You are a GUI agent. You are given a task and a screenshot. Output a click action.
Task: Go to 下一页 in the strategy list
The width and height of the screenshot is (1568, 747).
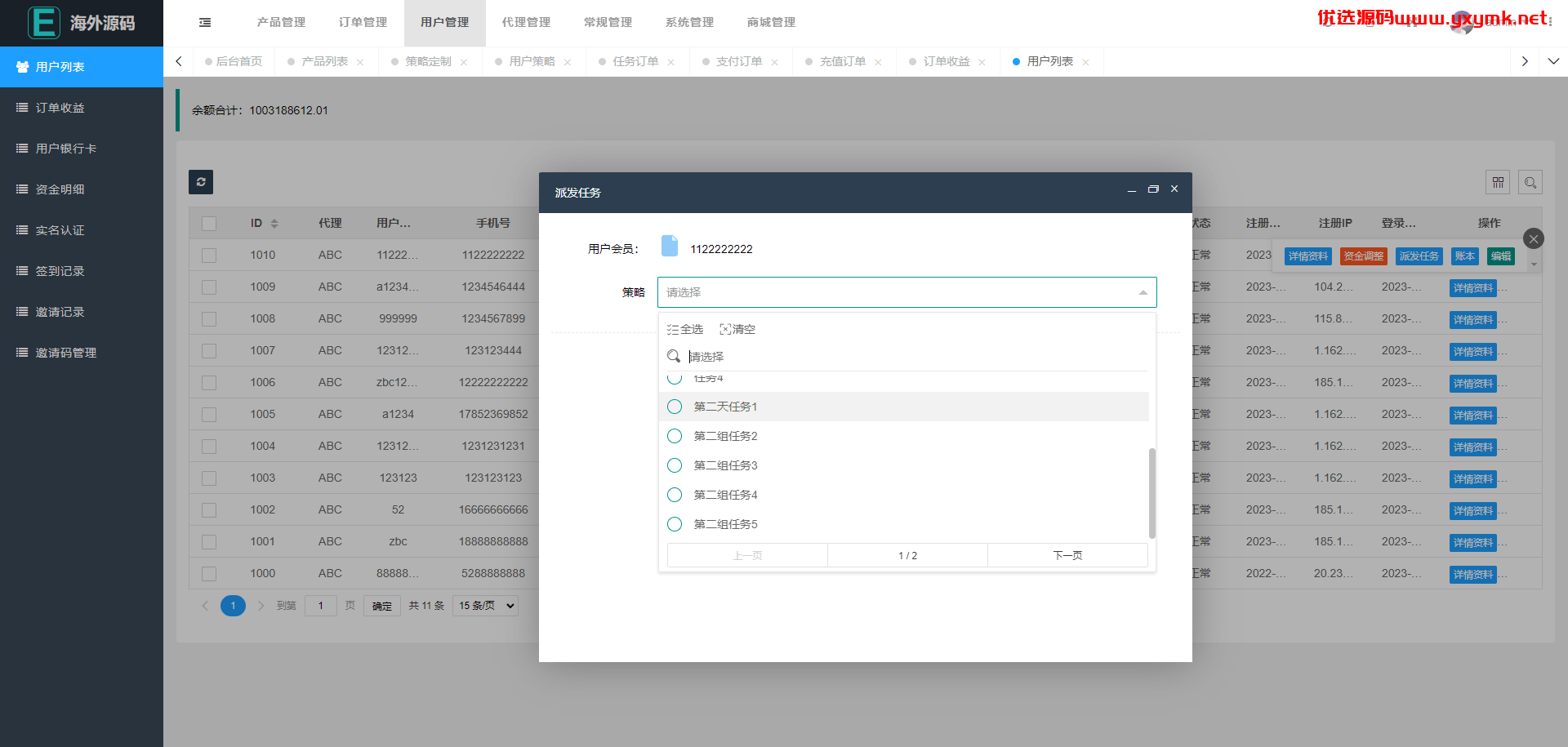click(x=1067, y=555)
